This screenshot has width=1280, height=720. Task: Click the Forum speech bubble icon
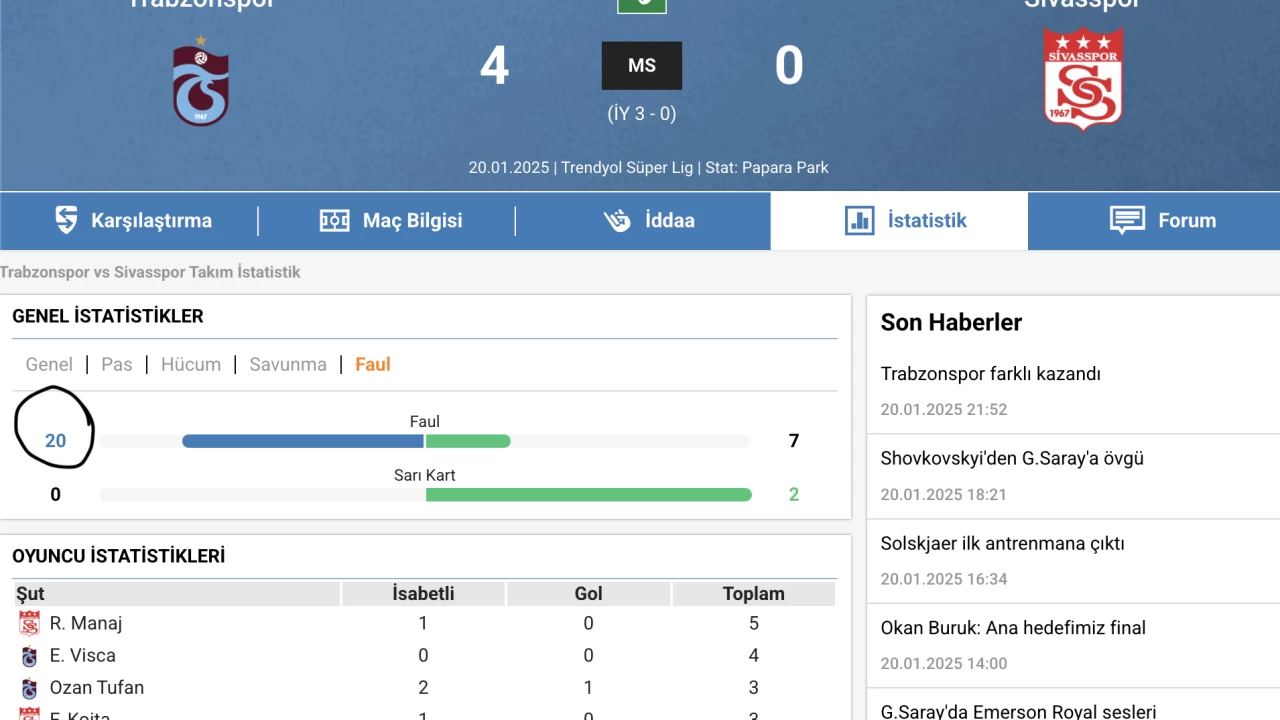1127,220
